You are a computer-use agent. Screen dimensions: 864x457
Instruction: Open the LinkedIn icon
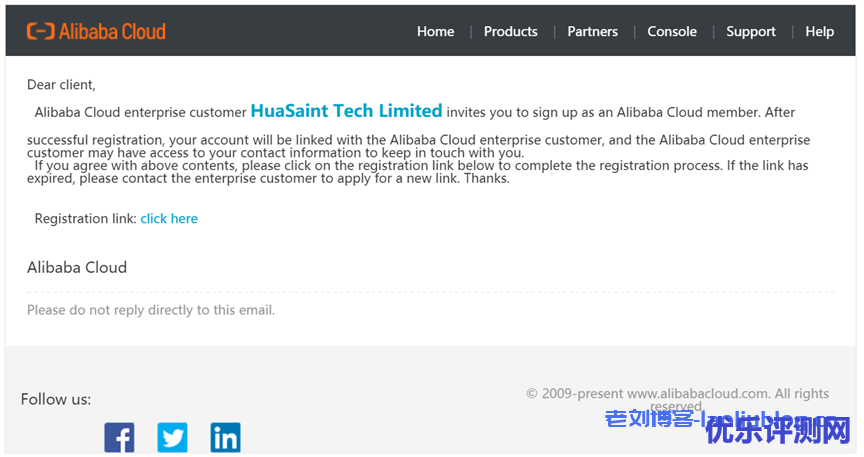tap(225, 437)
